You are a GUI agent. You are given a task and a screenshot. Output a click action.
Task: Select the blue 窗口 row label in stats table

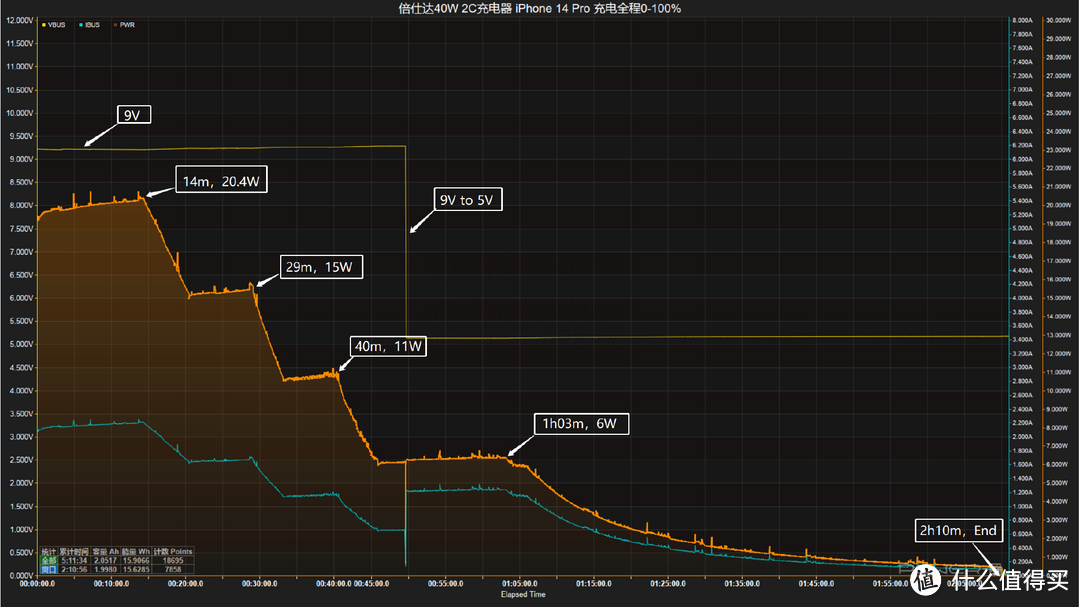point(48,569)
